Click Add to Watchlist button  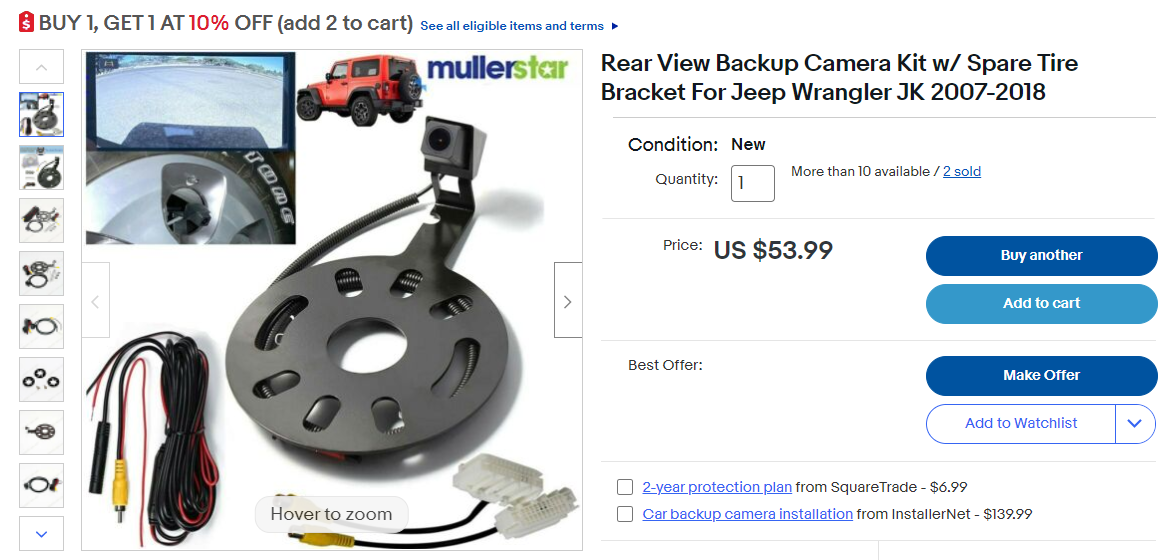[x=1021, y=424]
